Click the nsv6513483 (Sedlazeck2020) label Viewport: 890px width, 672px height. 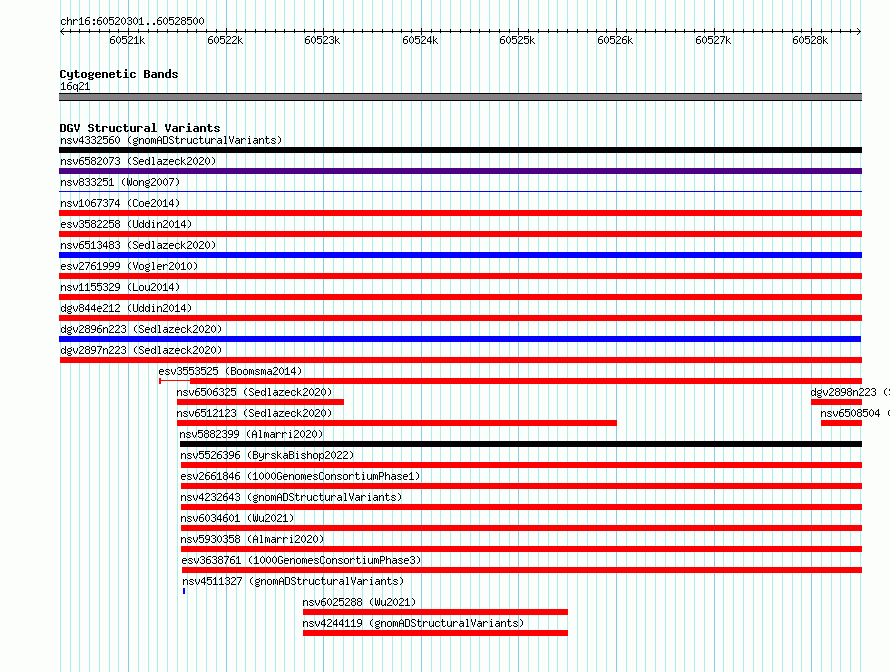pos(138,245)
